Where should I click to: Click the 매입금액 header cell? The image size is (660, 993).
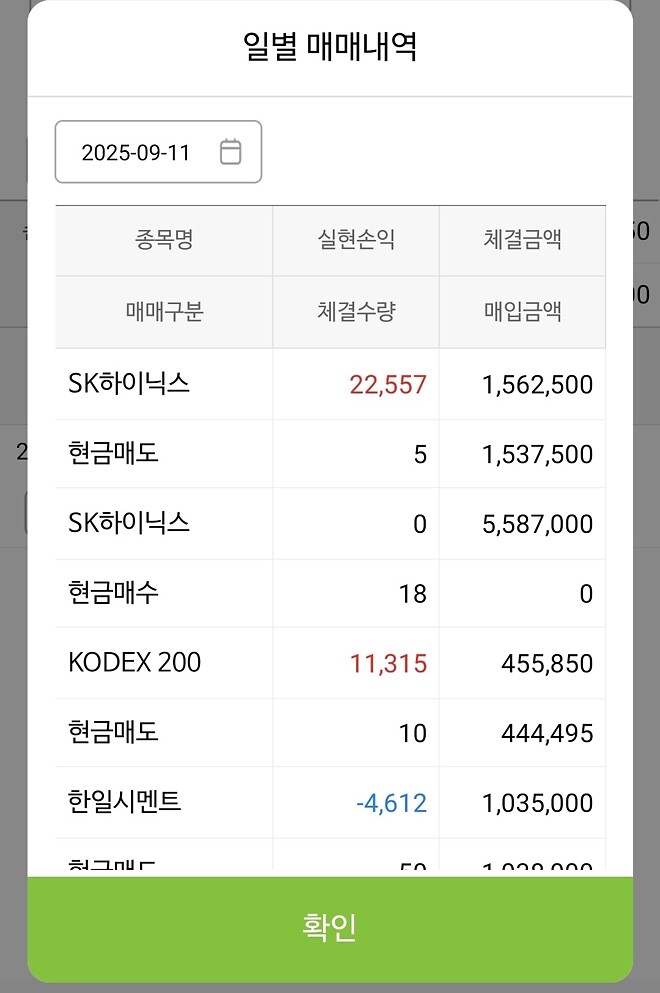click(521, 311)
